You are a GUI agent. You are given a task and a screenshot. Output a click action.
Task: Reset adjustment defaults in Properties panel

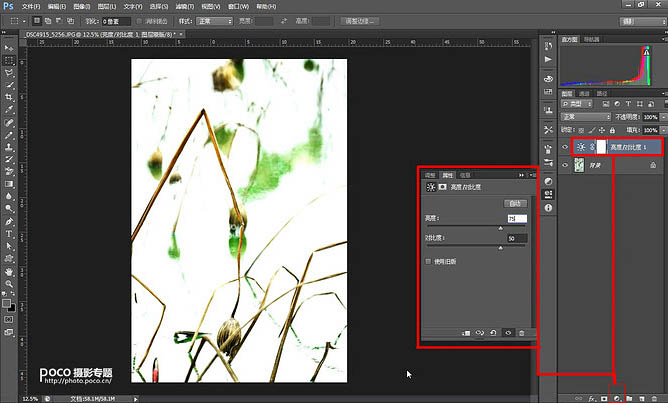click(x=493, y=333)
